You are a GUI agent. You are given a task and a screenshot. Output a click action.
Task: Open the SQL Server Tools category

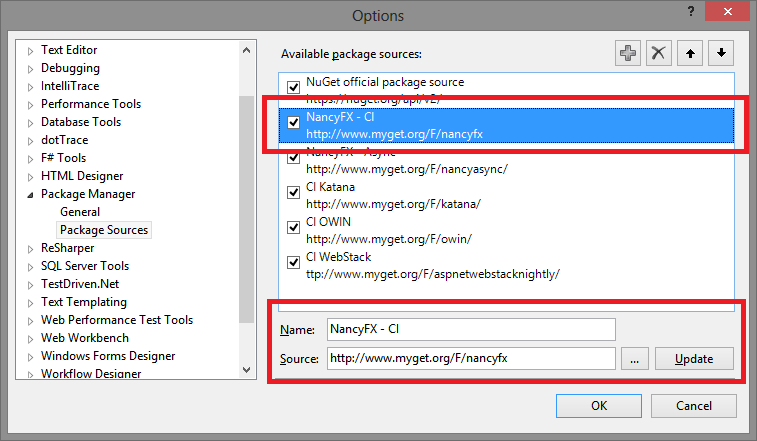85,266
